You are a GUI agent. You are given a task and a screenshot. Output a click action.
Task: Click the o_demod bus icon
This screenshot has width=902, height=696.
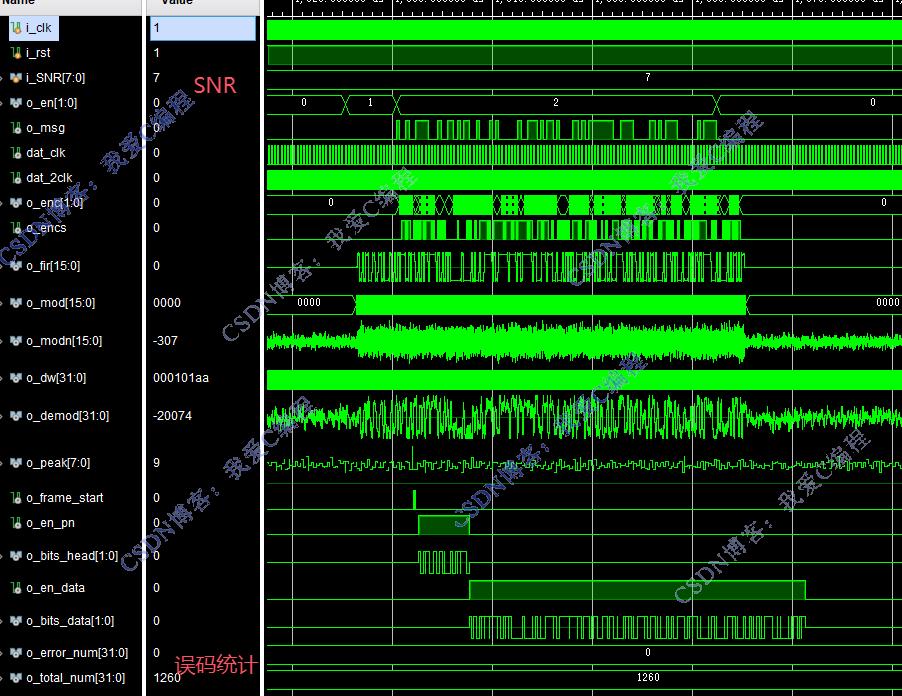(17, 415)
